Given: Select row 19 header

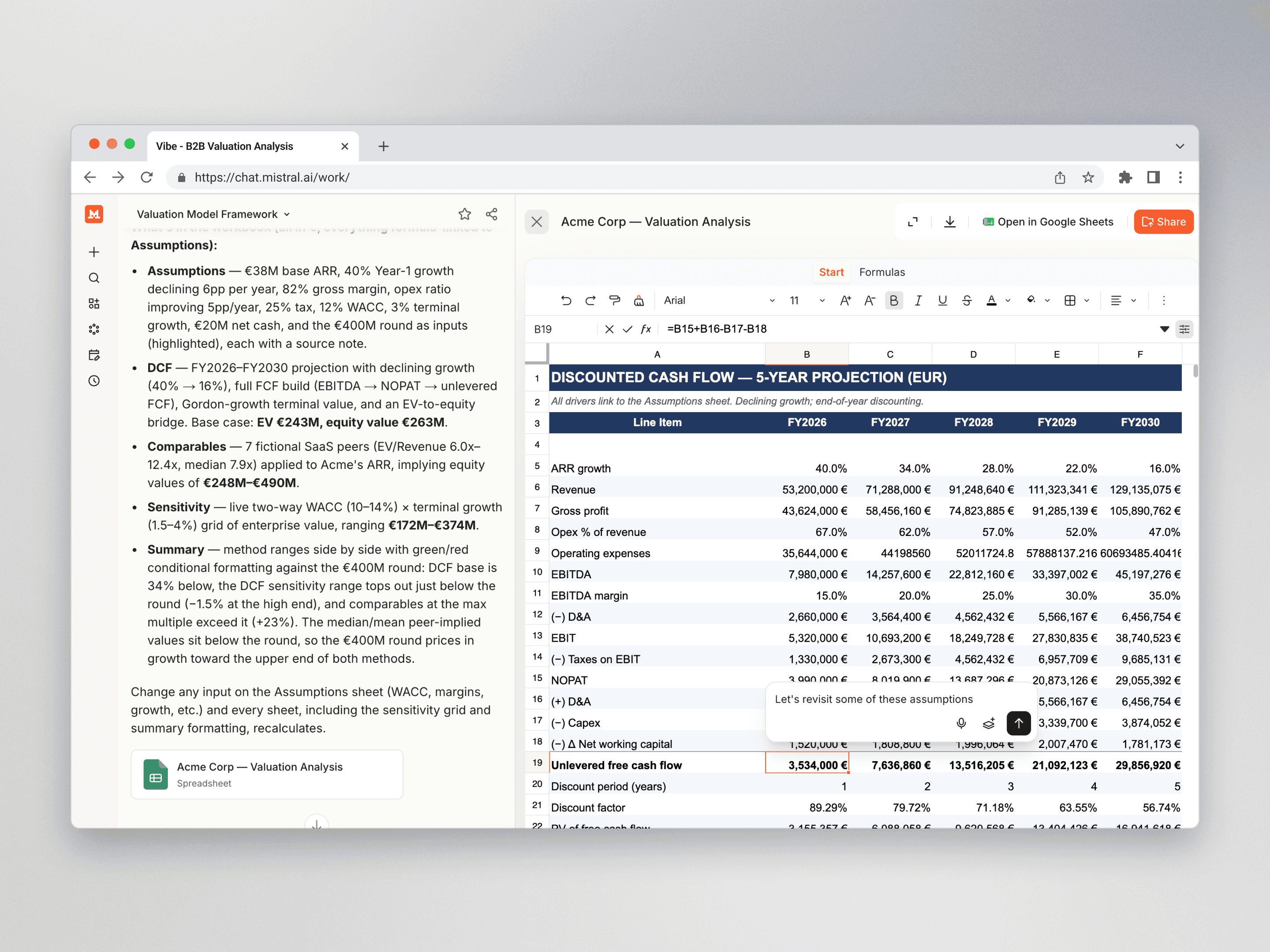Looking at the screenshot, I should coord(537,762).
